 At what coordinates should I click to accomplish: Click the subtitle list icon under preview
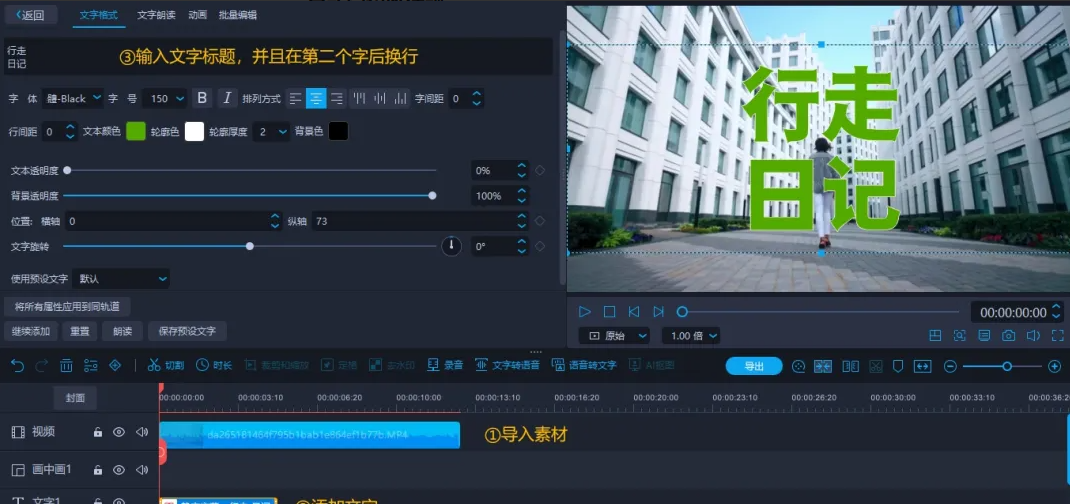coord(984,336)
